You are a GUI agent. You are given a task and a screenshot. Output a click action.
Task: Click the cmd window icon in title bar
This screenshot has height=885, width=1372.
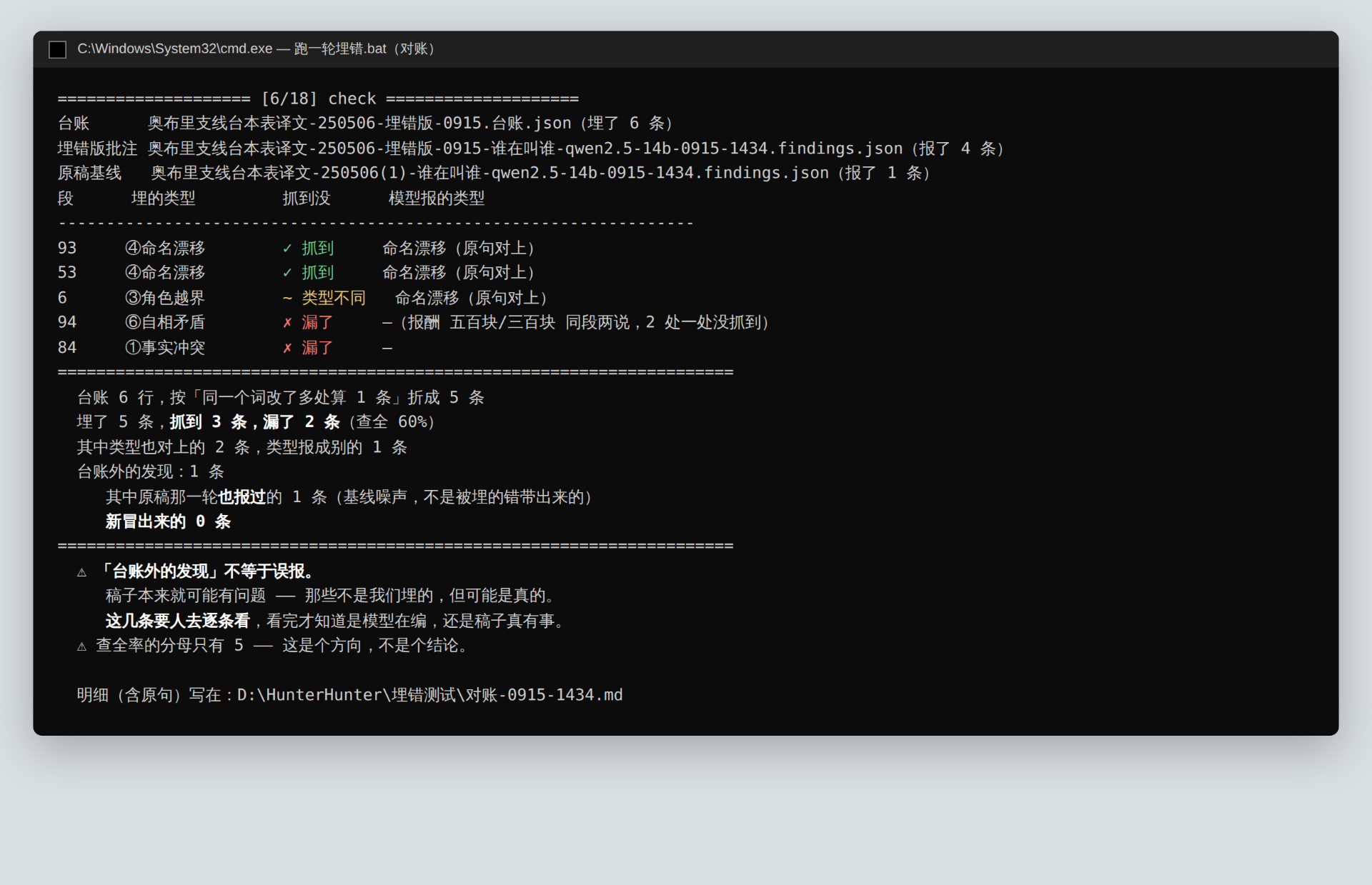coord(57,49)
